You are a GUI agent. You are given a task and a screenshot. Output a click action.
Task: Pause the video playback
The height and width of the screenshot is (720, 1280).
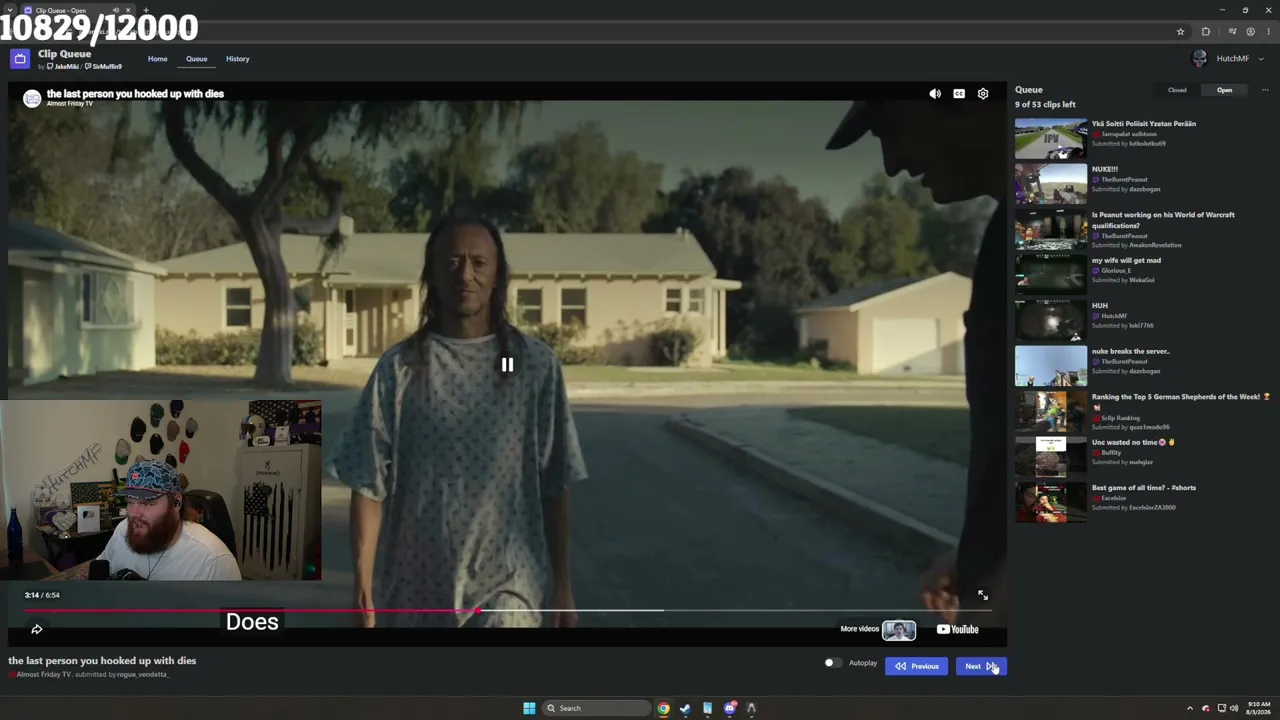coord(507,365)
